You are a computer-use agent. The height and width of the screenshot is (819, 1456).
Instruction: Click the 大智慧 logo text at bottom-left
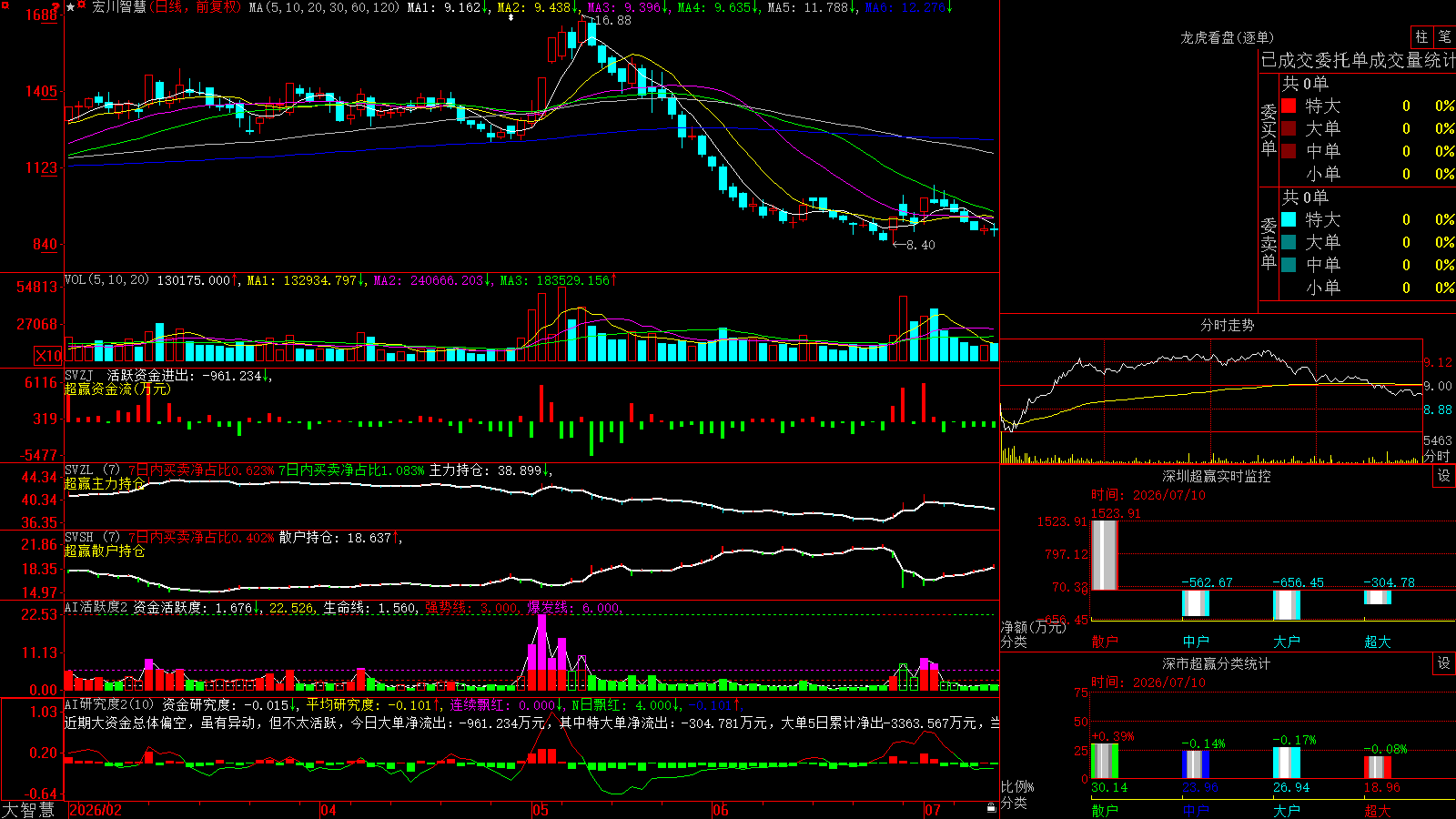point(28,810)
